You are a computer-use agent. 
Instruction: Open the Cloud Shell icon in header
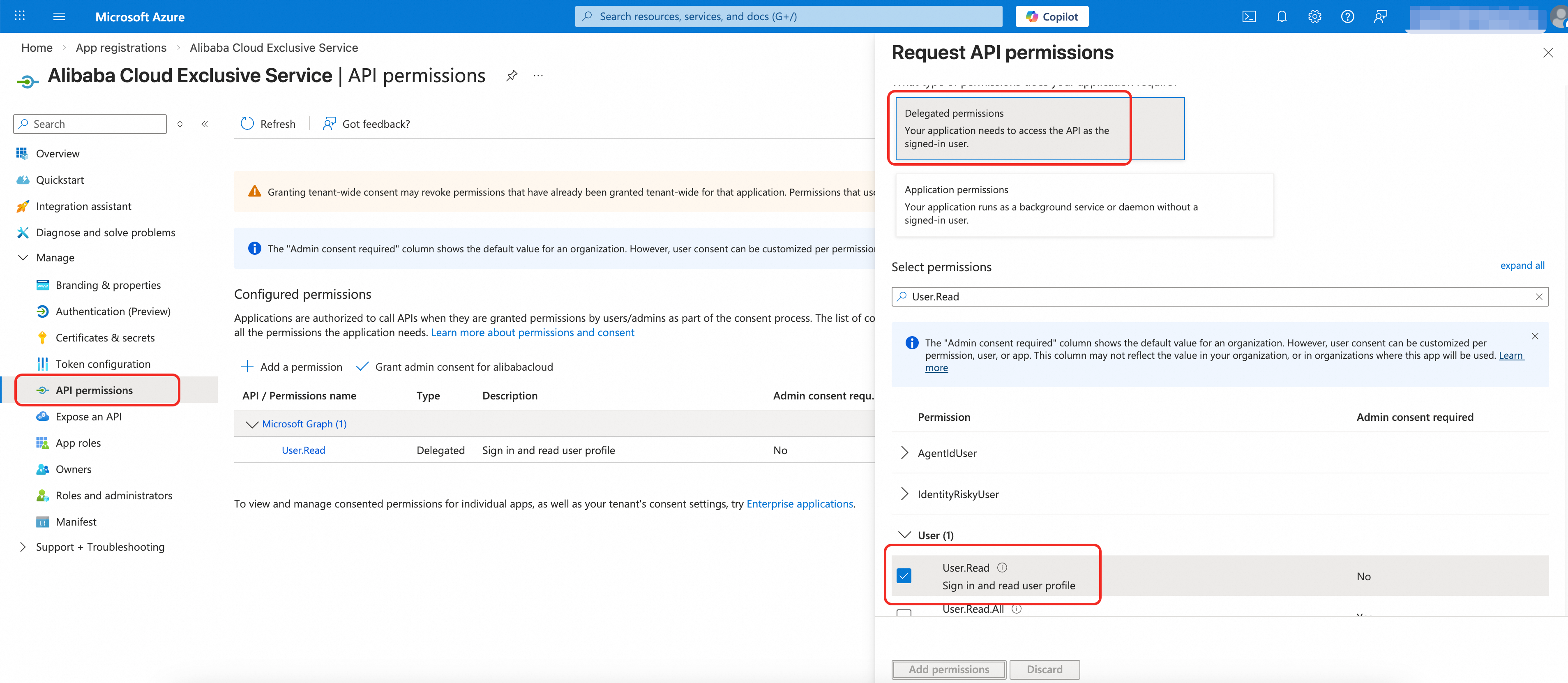[1248, 16]
